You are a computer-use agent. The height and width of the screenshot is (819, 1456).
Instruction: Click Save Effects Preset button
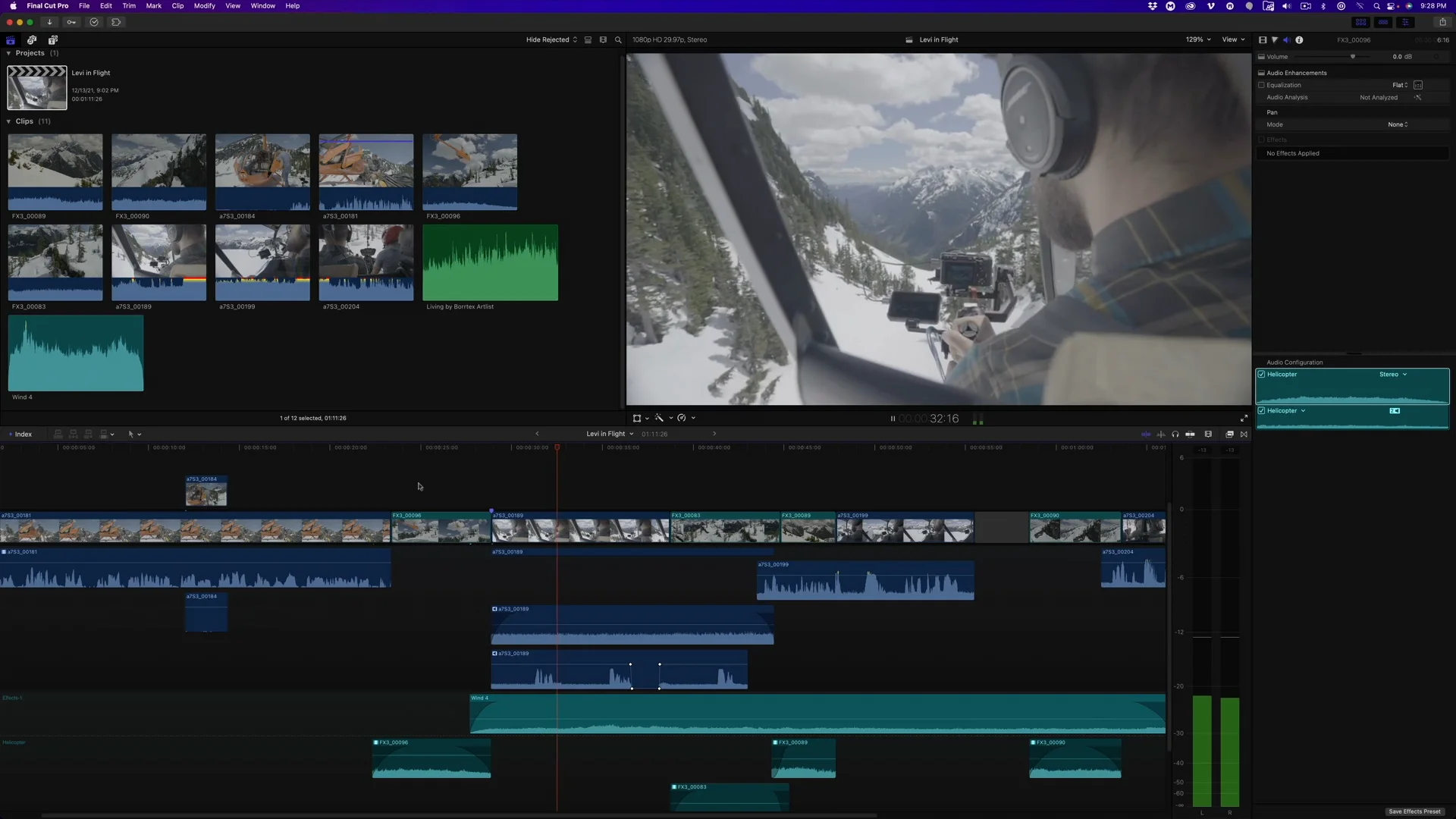click(1414, 811)
